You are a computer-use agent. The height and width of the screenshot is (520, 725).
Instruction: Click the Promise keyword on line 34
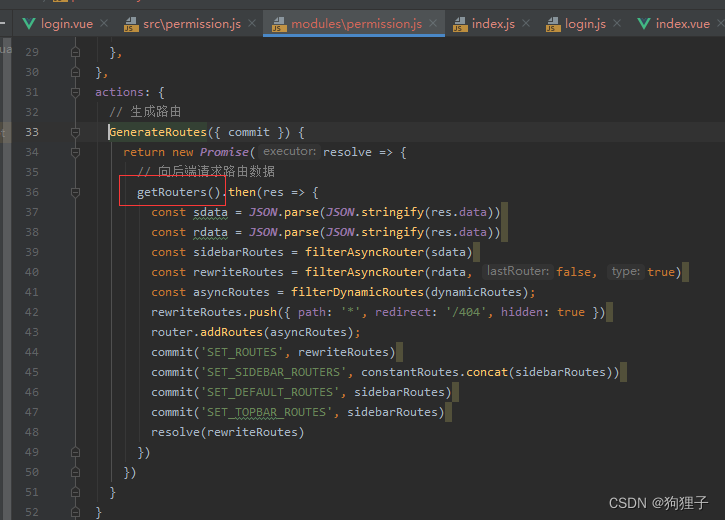point(224,152)
